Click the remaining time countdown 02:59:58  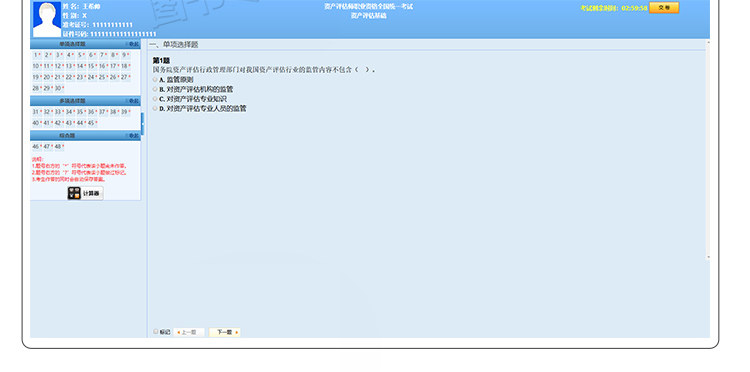pos(634,8)
